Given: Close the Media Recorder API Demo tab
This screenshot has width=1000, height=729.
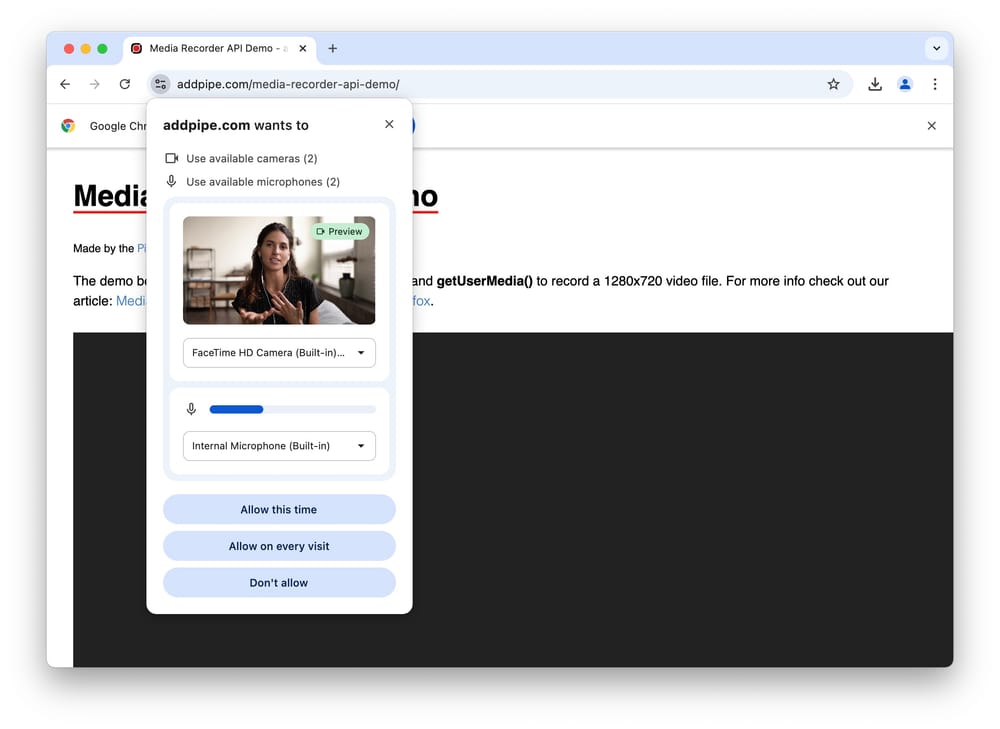Looking at the screenshot, I should (303, 48).
